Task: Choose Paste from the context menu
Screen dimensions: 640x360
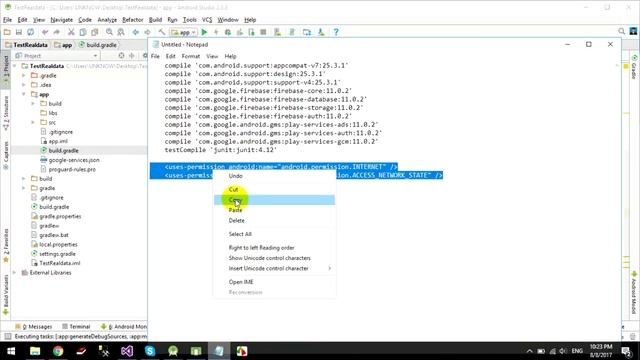Action: pyautogui.click(x=274, y=210)
